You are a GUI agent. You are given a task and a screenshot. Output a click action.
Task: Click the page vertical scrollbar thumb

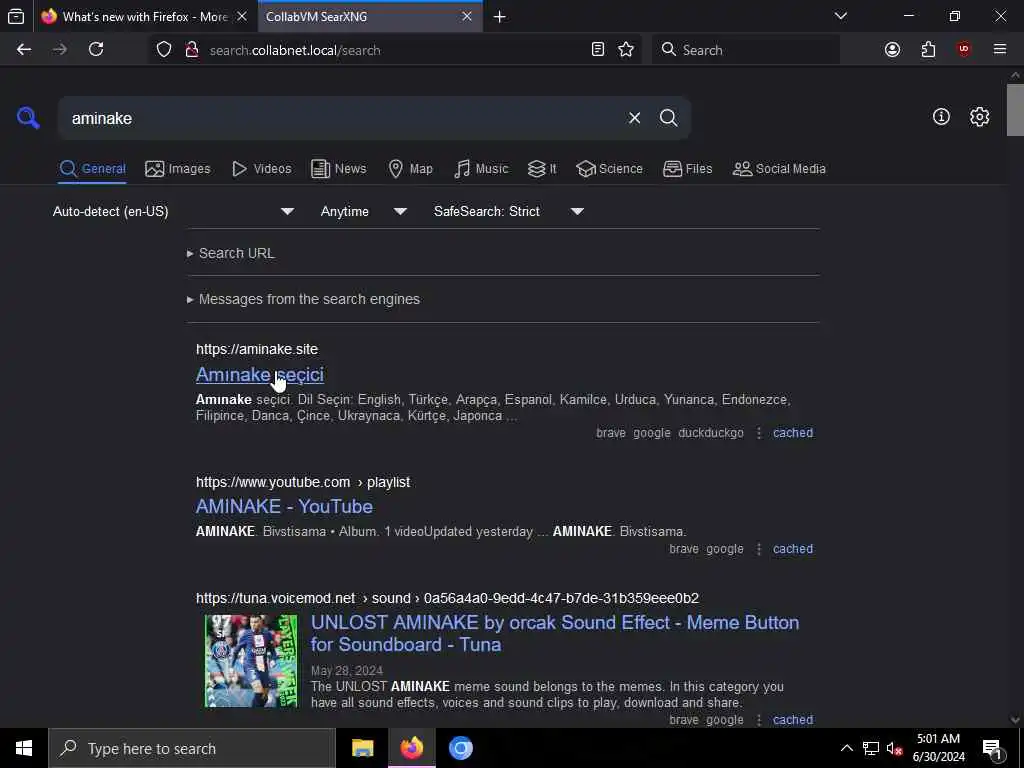pyautogui.click(x=1015, y=110)
